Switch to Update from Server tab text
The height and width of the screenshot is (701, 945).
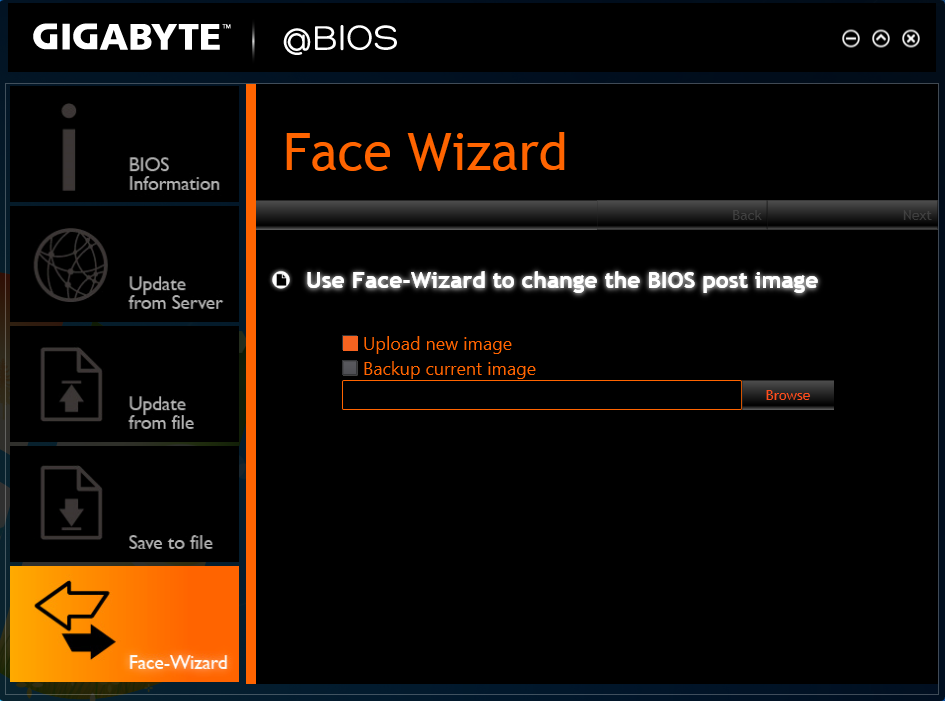(x=175, y=293)
